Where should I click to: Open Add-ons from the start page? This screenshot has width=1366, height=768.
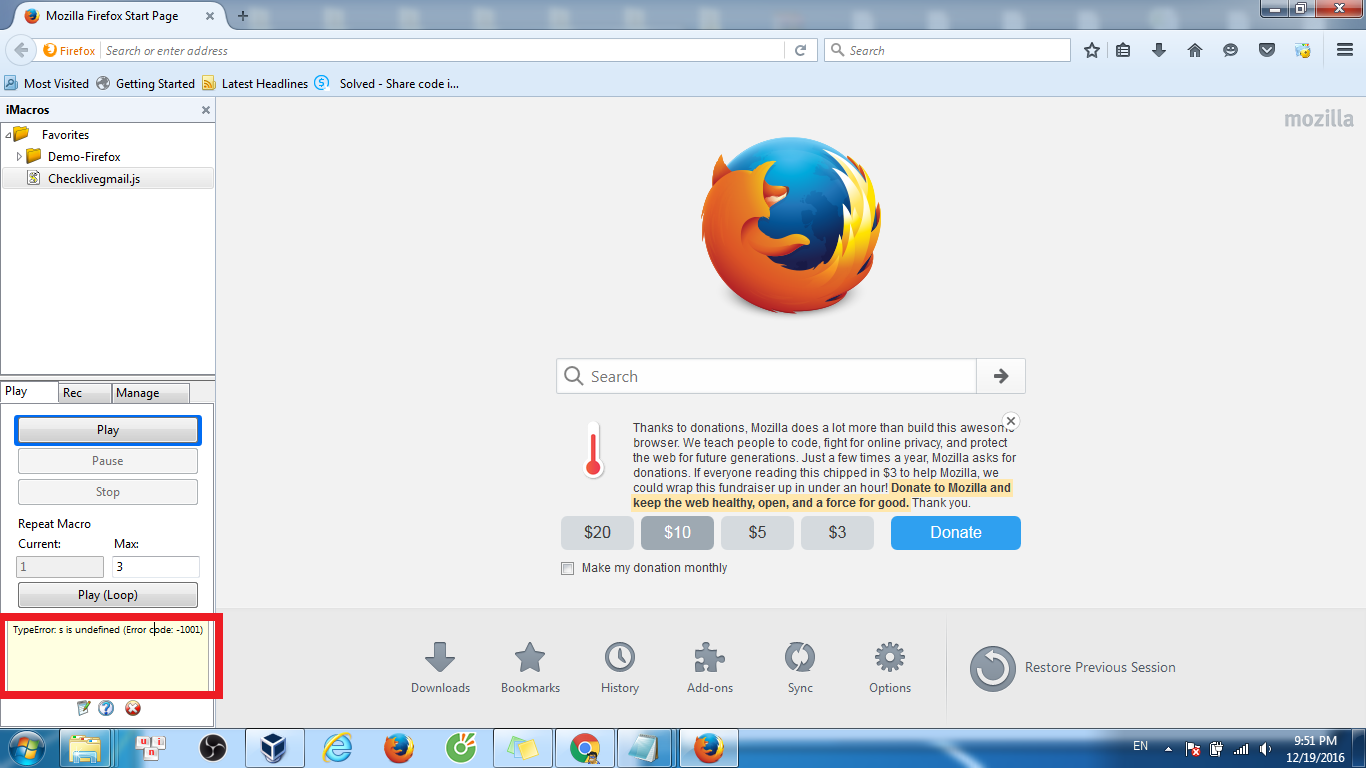[710, 668]
